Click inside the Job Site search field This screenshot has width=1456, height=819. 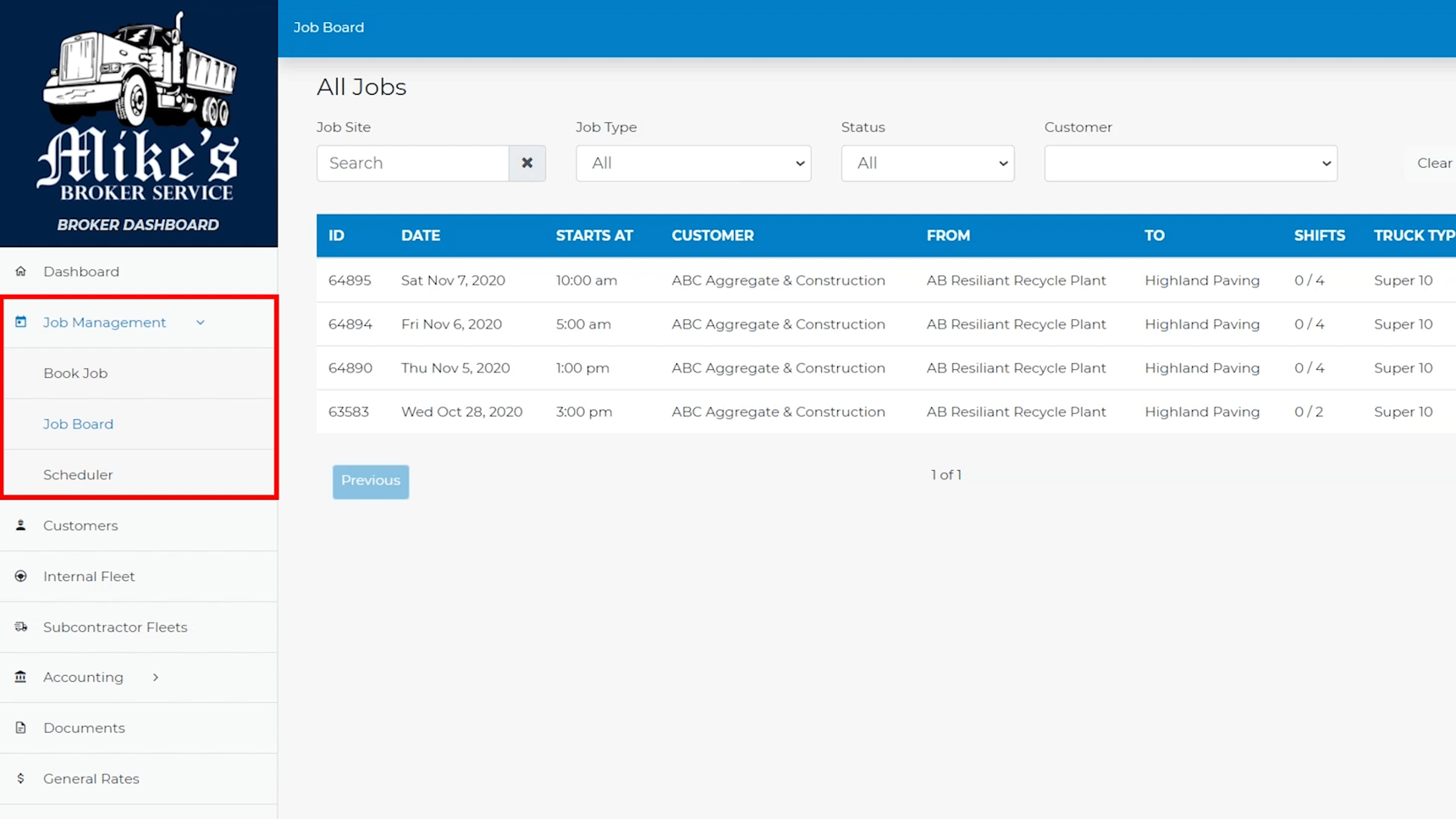[412, 163]
